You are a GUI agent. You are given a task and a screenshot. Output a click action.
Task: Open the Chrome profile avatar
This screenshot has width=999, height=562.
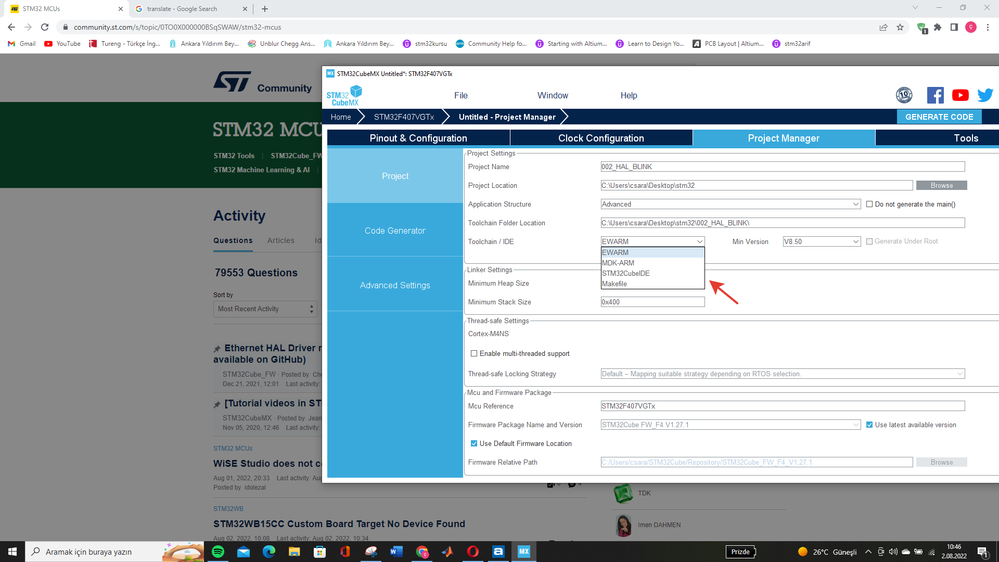pos(971,27)
